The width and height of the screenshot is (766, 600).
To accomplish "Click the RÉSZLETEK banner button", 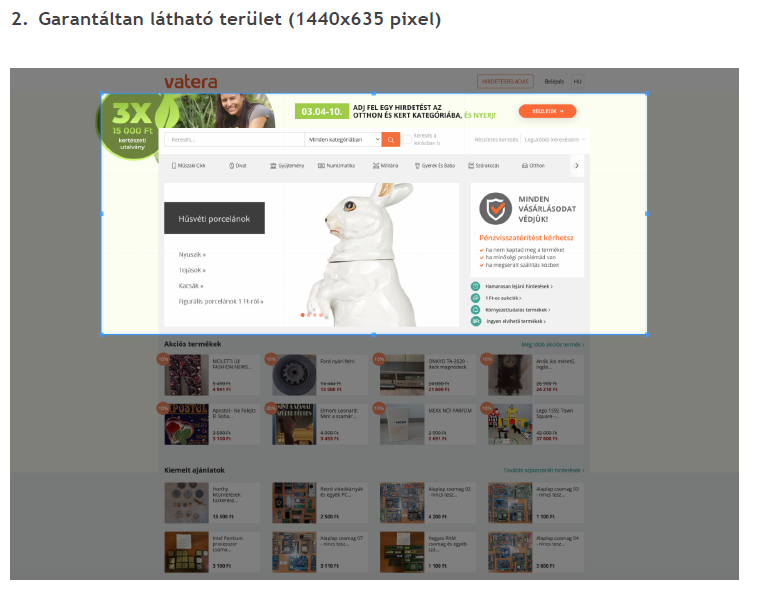I will tap(547, 111).
